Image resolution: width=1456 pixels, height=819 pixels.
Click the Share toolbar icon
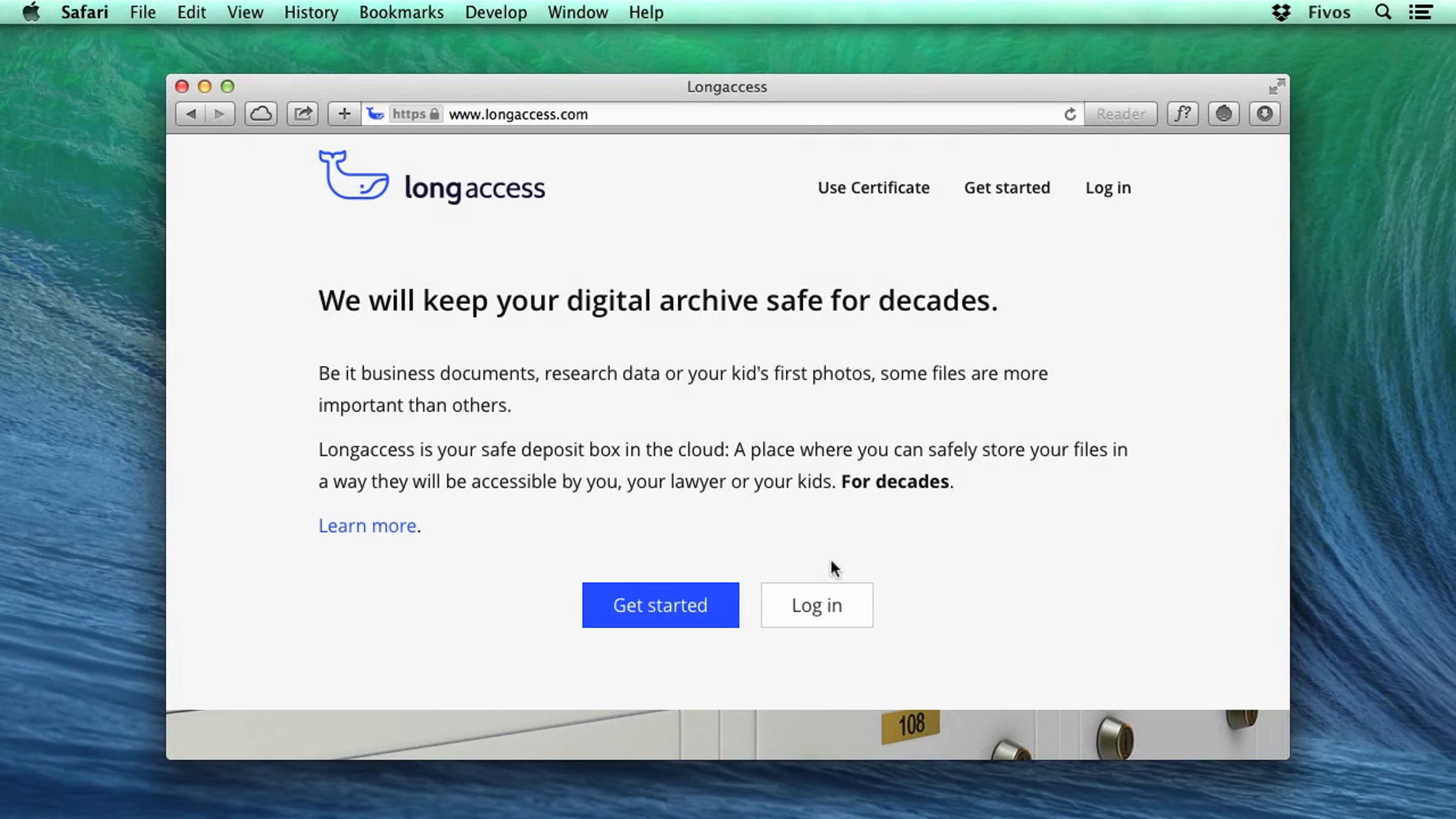pyautogui.click(x=303, y=114)
